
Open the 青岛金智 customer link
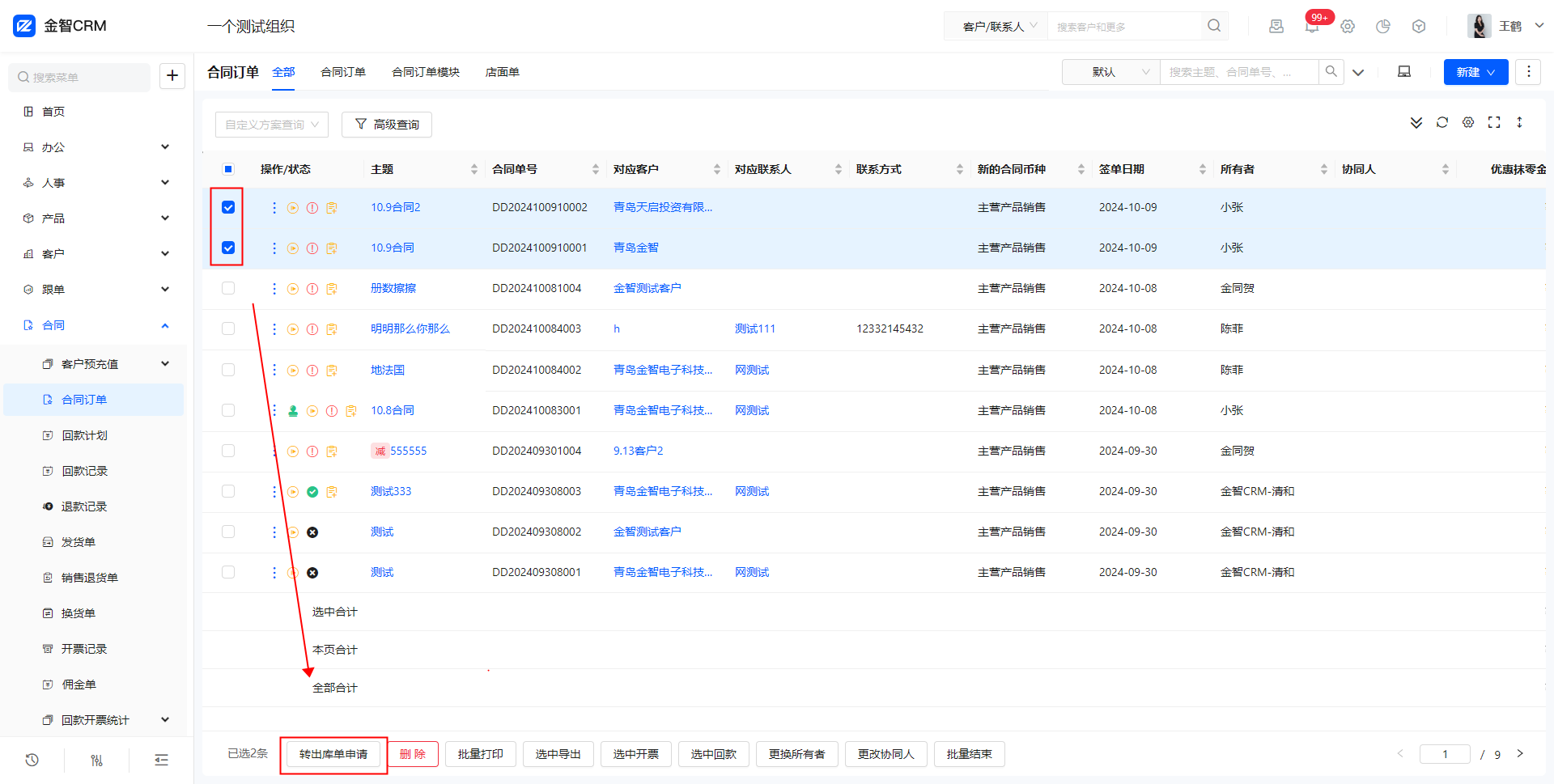[x=635, y=248]
